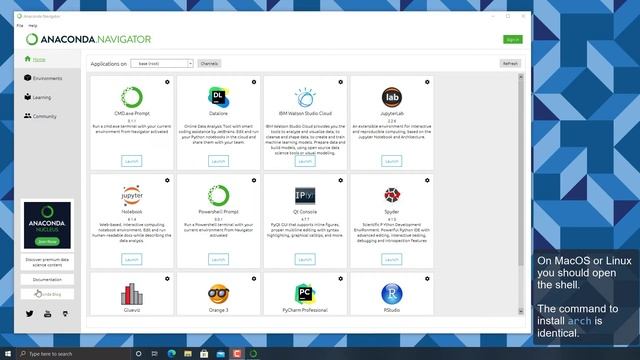The width and height of the screenshot is (640, 360).
Task: Click Anaconda Navigator taskbar icon
Action: 253,353
